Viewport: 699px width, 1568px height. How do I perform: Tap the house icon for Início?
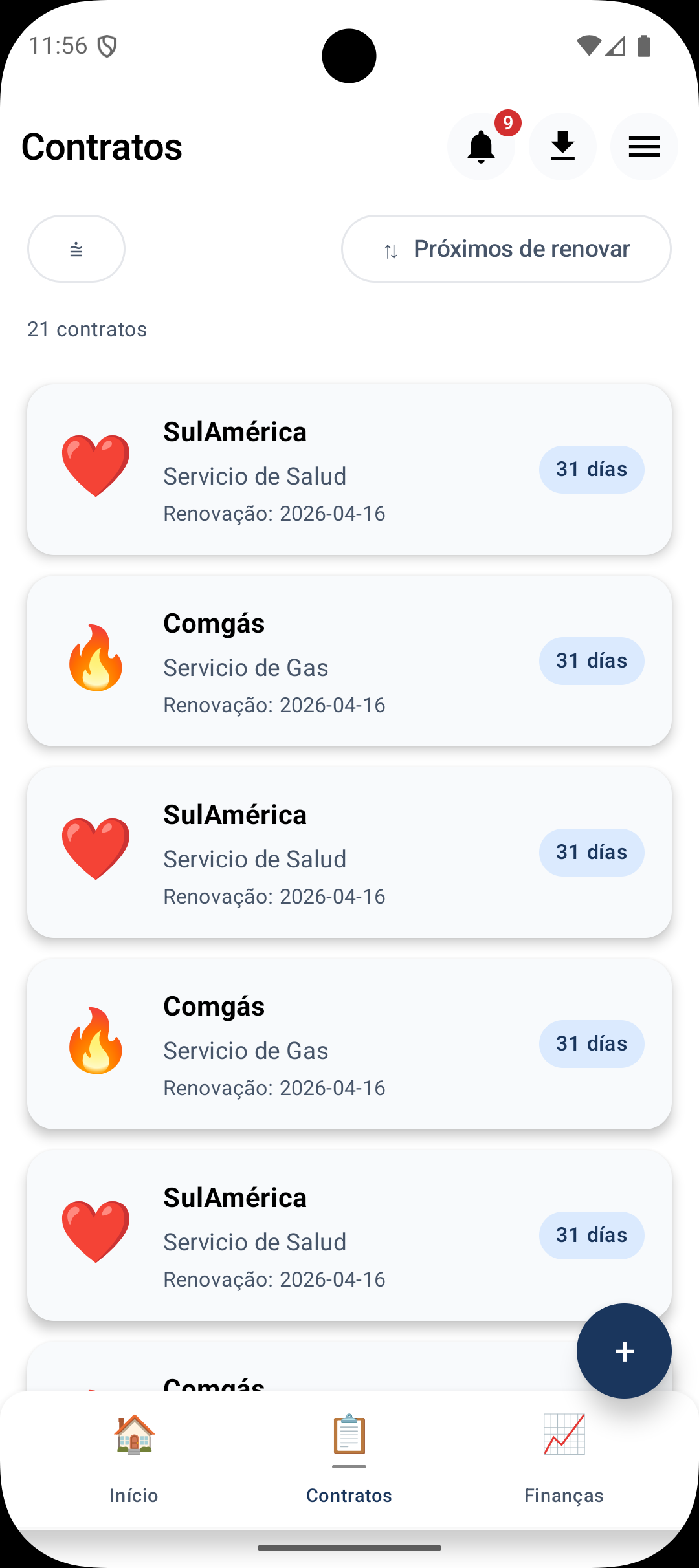(134, 1434)
